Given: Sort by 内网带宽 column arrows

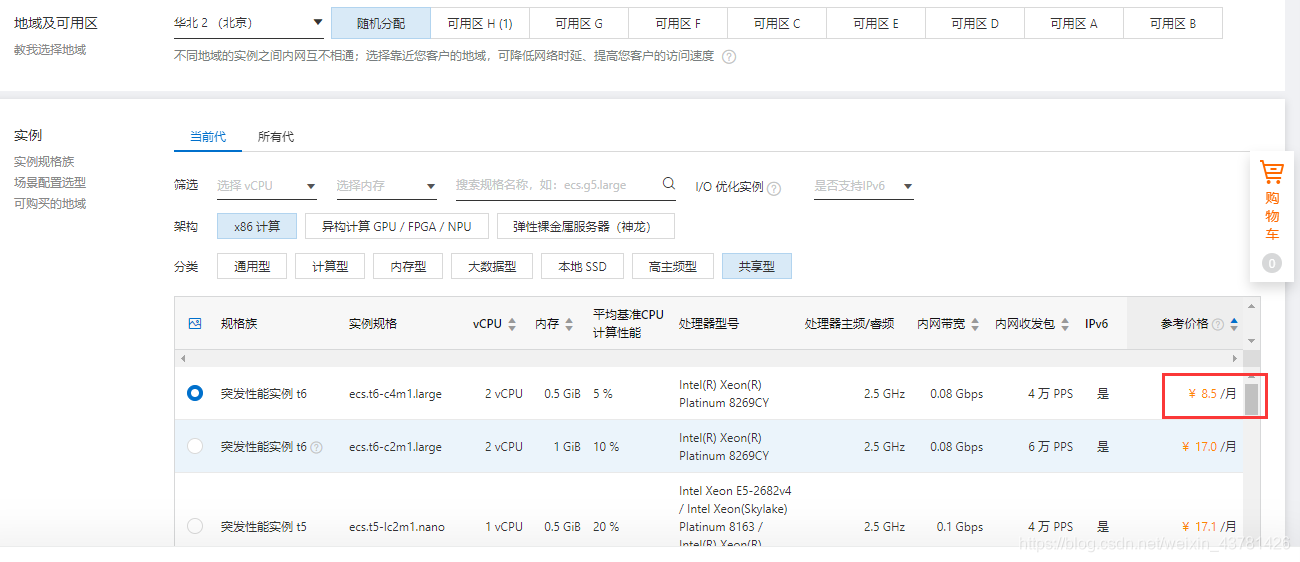Looking at the screenshot, I should 975,324.
